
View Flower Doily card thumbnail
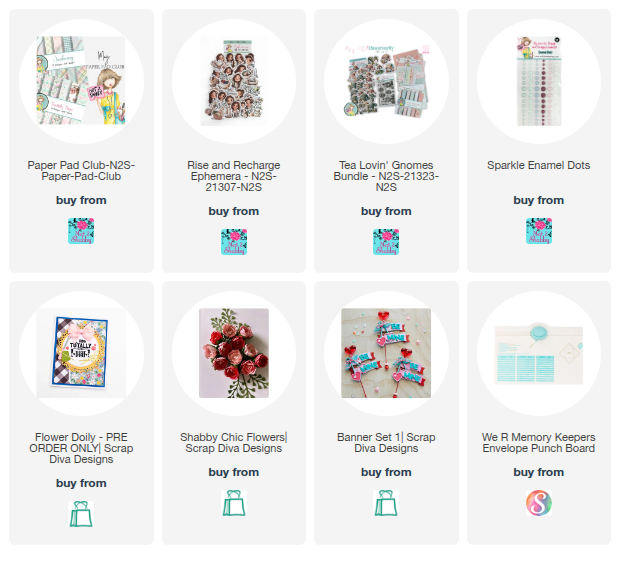tap(81, 353)
